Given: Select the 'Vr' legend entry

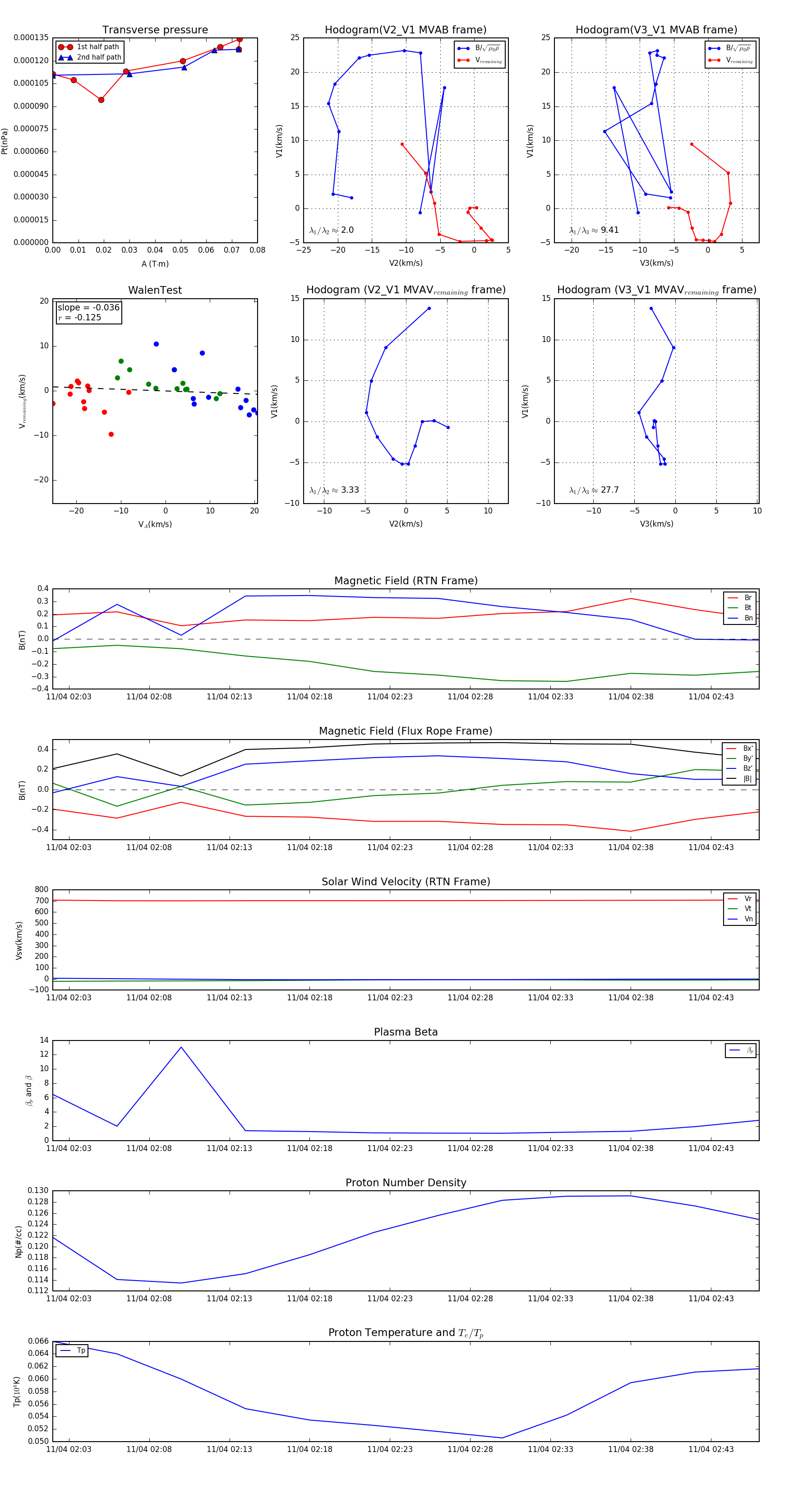Looking at the screenshot, I should [x=740, y=898].
